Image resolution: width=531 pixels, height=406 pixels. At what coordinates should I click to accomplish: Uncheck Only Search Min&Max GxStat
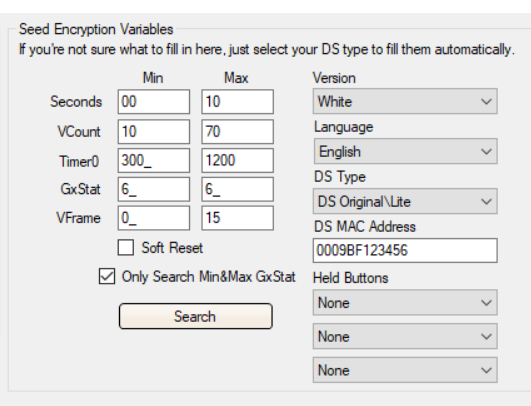[x=107, y=276]
